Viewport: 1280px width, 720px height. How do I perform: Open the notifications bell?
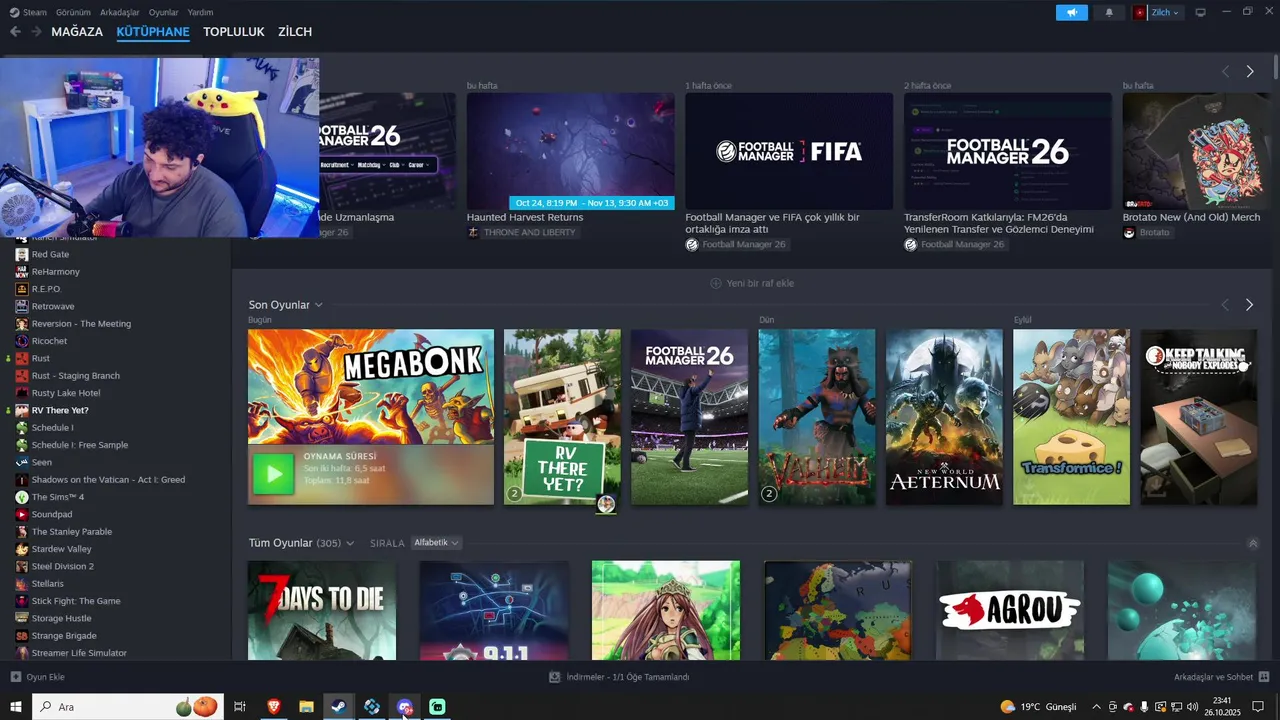[x=1109, y=12]
